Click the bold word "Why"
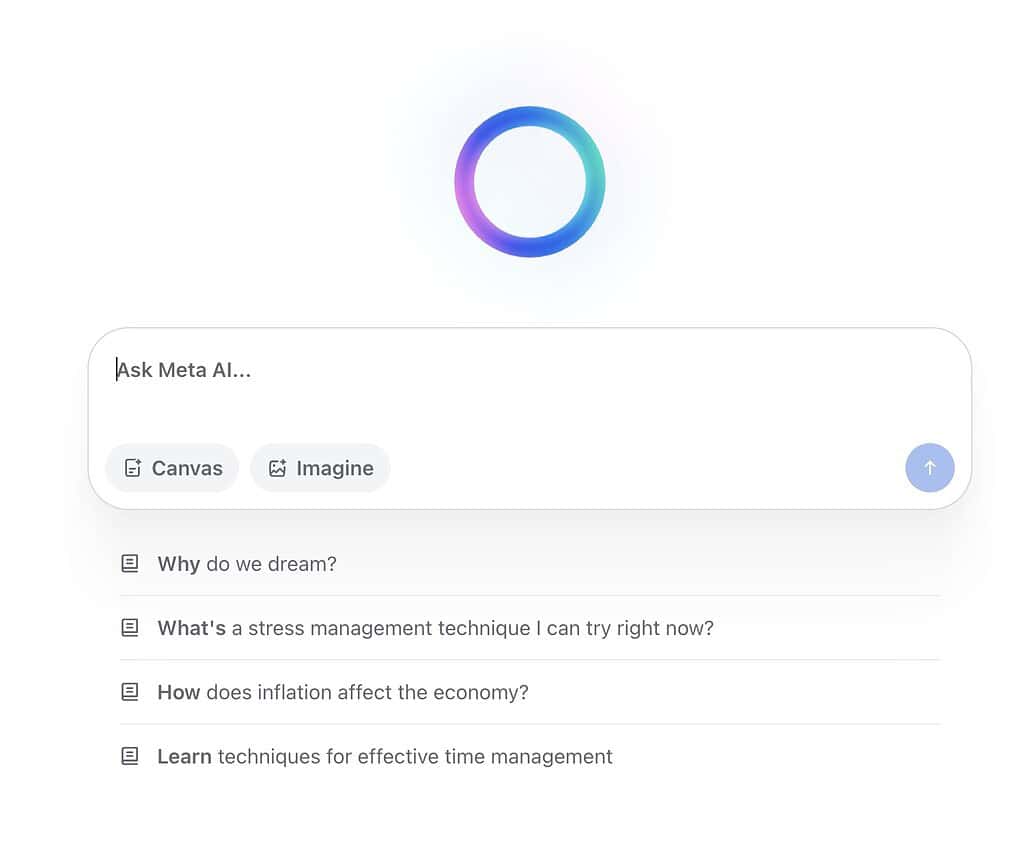 click(178, 564)
